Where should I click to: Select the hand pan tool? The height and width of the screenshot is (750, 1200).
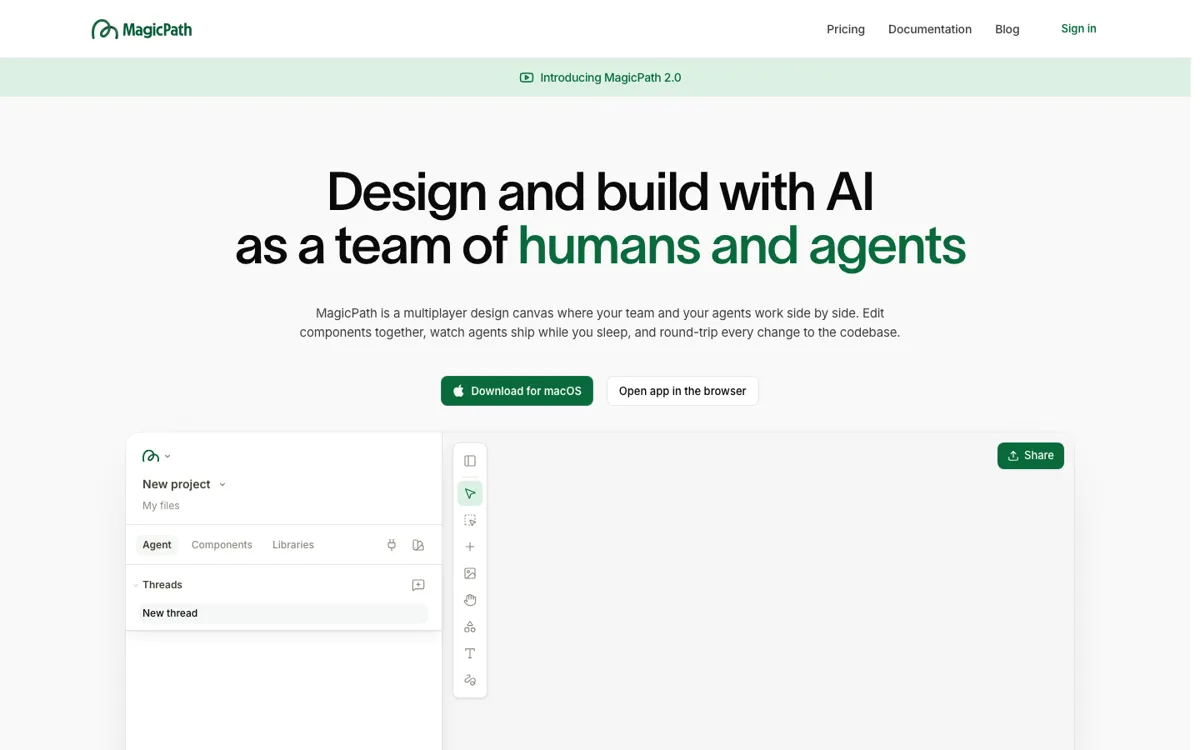tap(470, 600)
